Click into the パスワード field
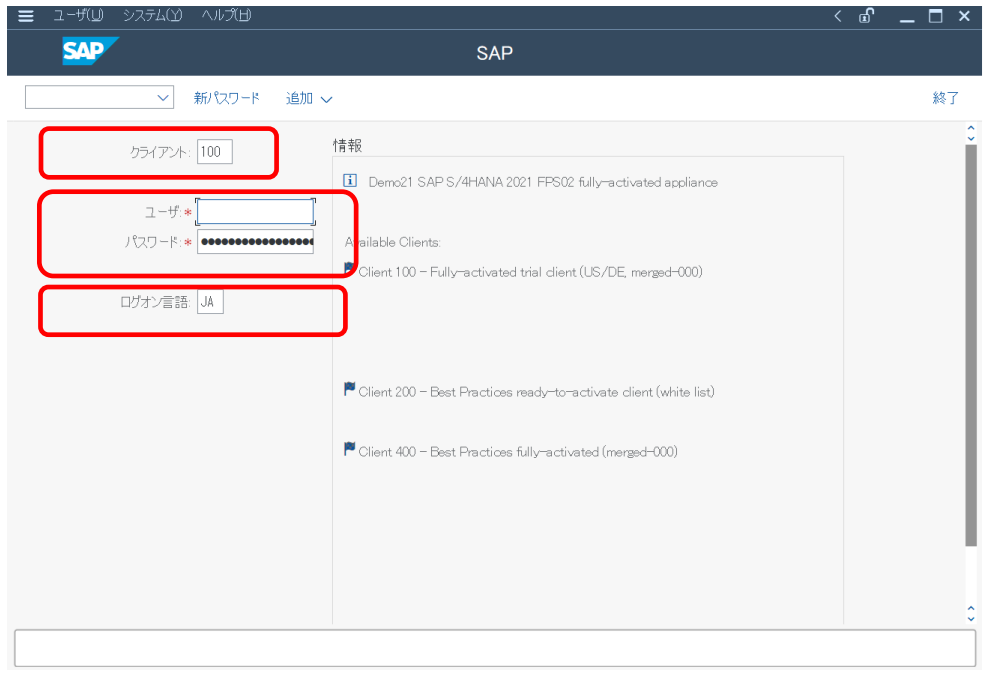 [255, 242]
